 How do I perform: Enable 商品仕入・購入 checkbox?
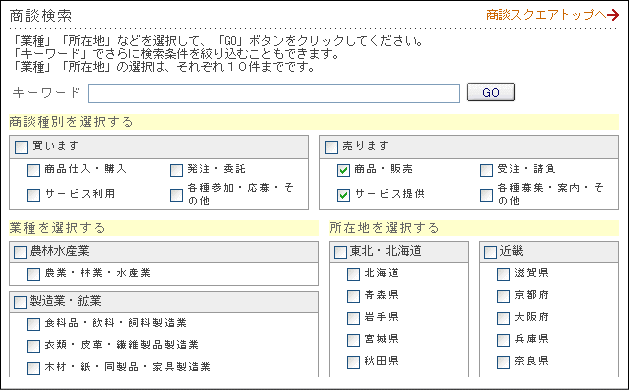(x=33, y=170)
